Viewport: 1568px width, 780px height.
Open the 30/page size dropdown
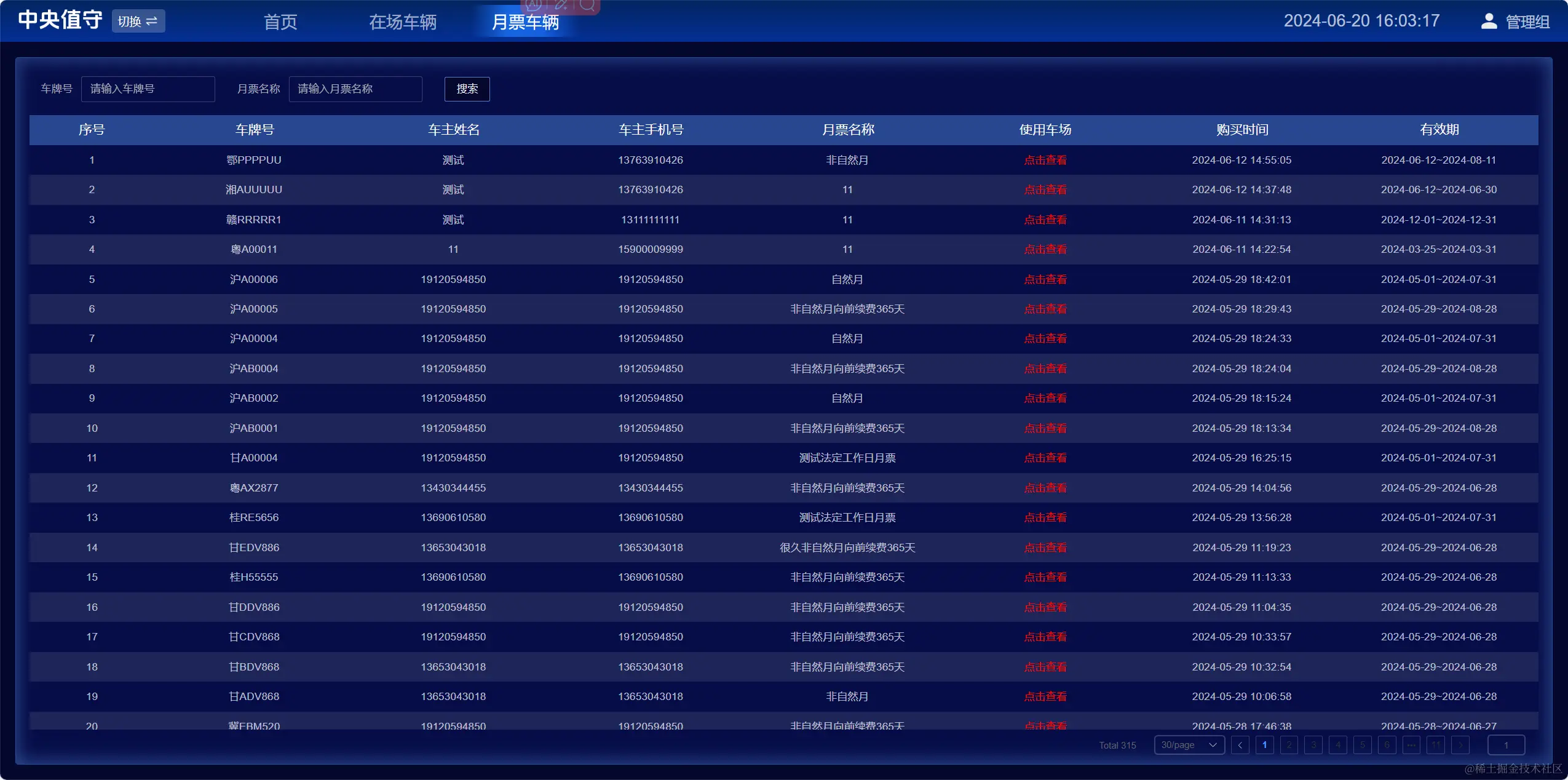tap(1189, 745)
